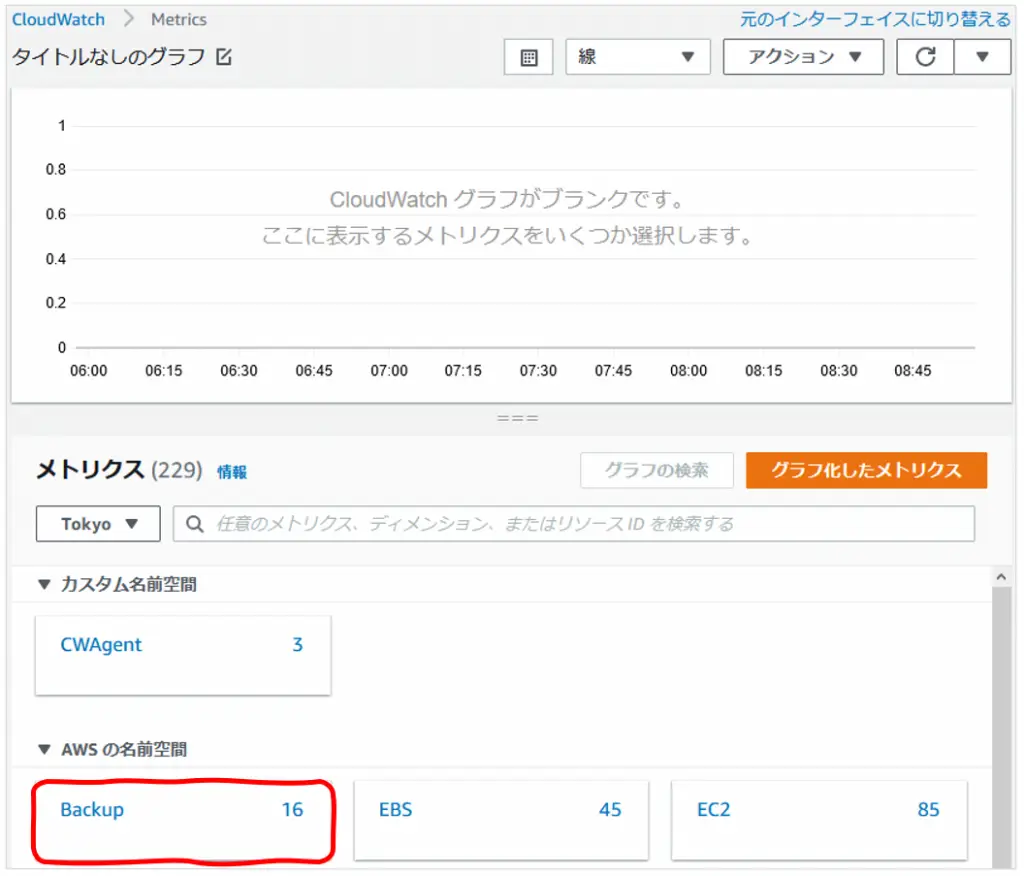Open the EC2 namespace card
The image size is (1024, 876).
pos(819,820)
